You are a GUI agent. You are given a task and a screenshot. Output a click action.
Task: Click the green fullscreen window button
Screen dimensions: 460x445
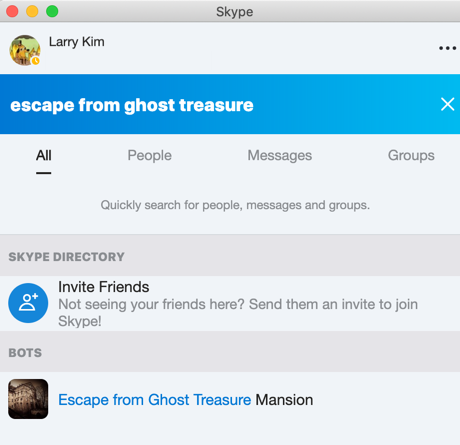click(52, 11)
